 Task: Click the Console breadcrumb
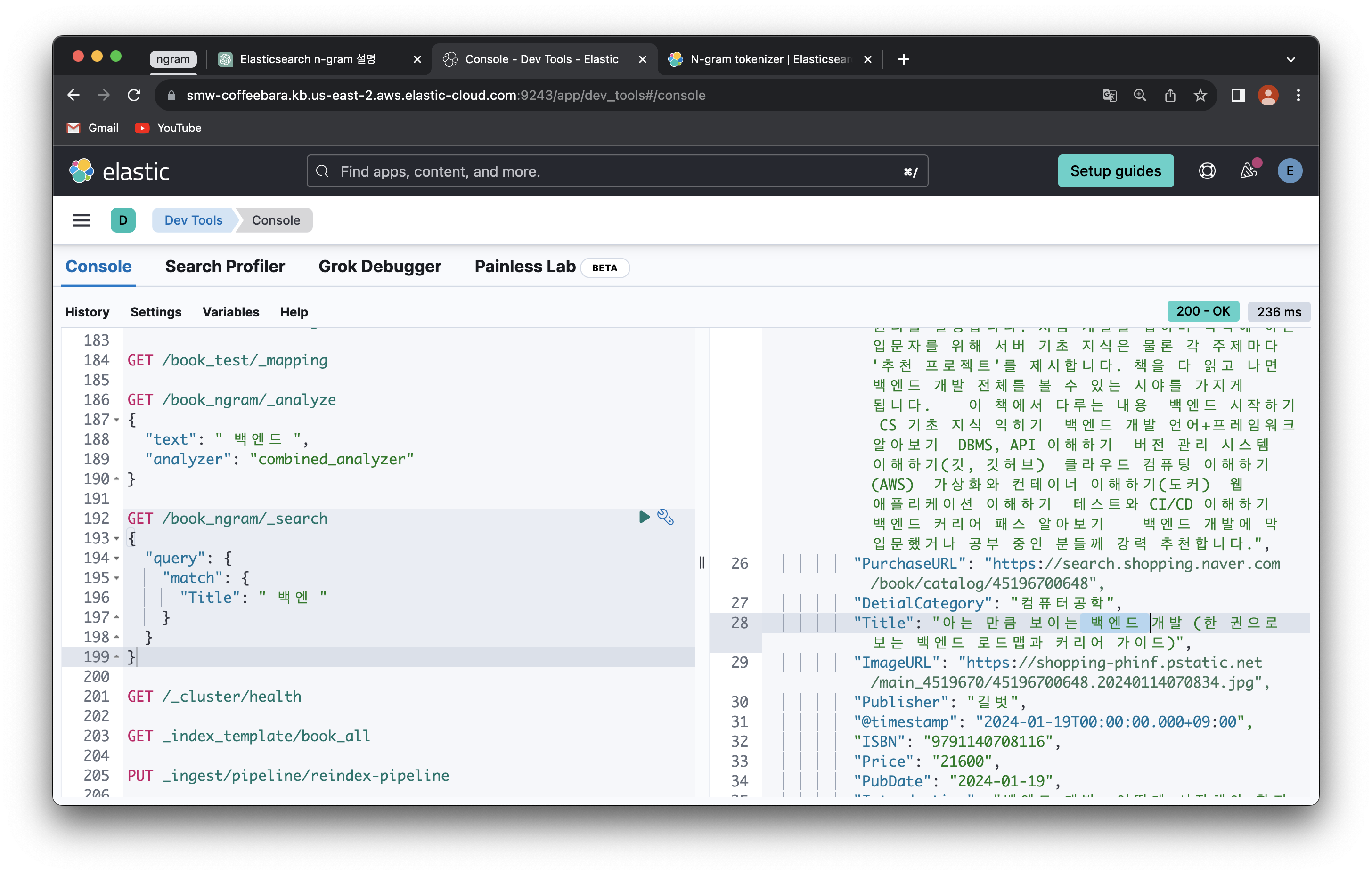(277, 220)
